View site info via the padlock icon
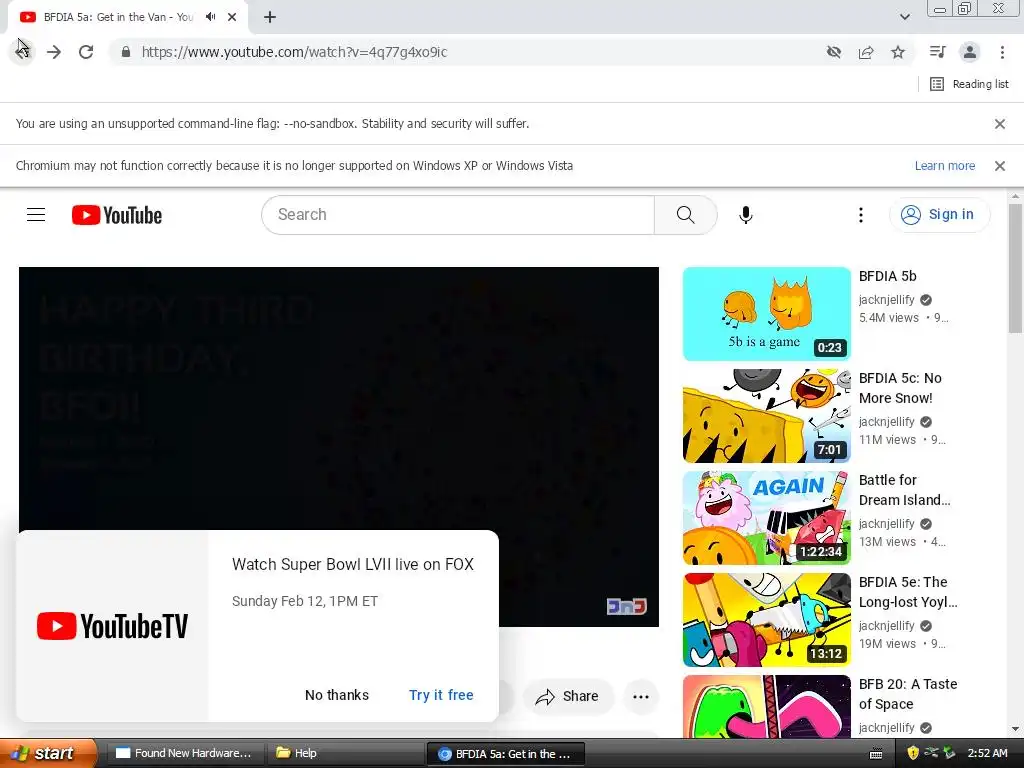 tap(126, 52)
